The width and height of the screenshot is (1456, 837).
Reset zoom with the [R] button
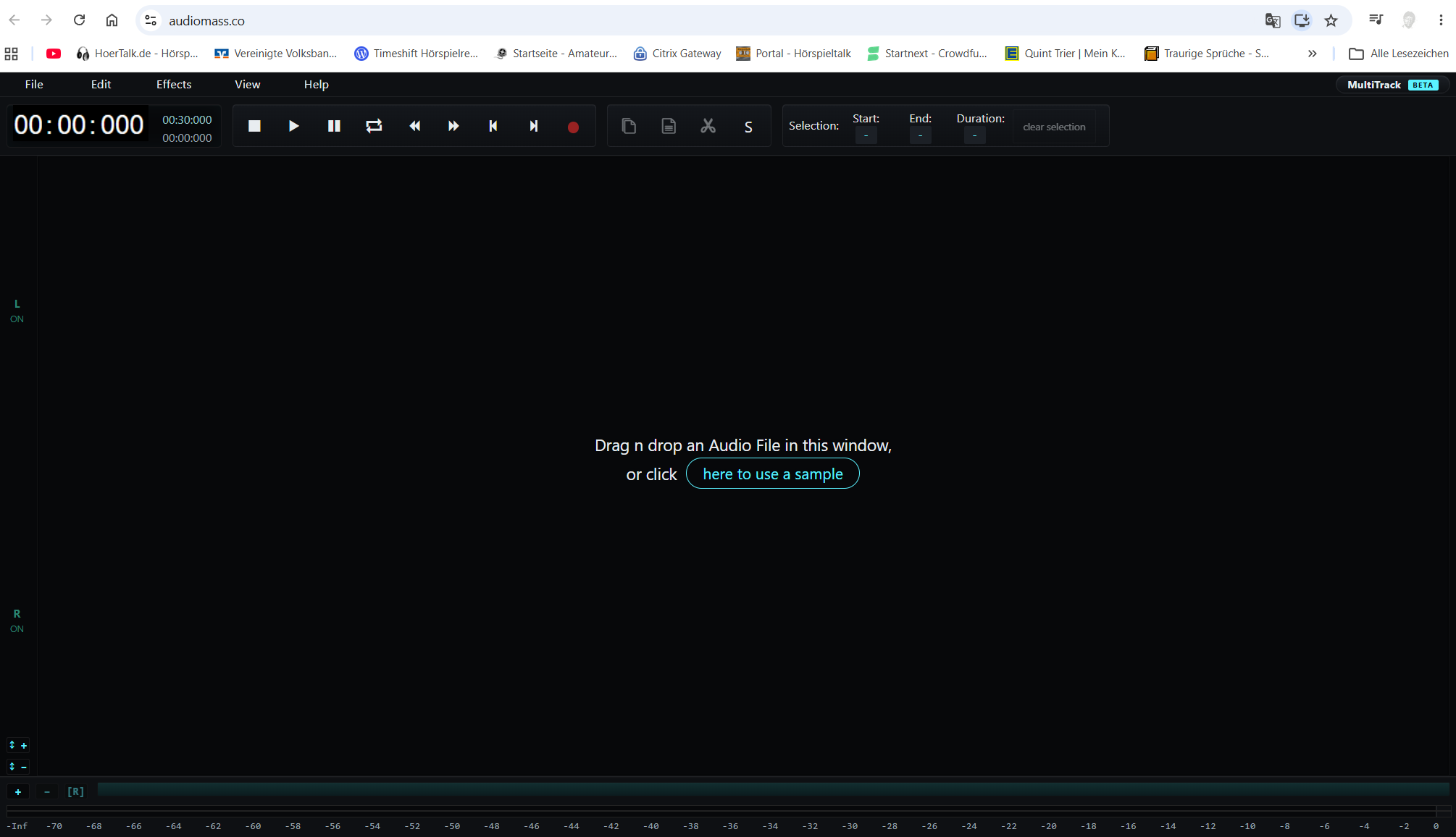click(x=75, y=792)
